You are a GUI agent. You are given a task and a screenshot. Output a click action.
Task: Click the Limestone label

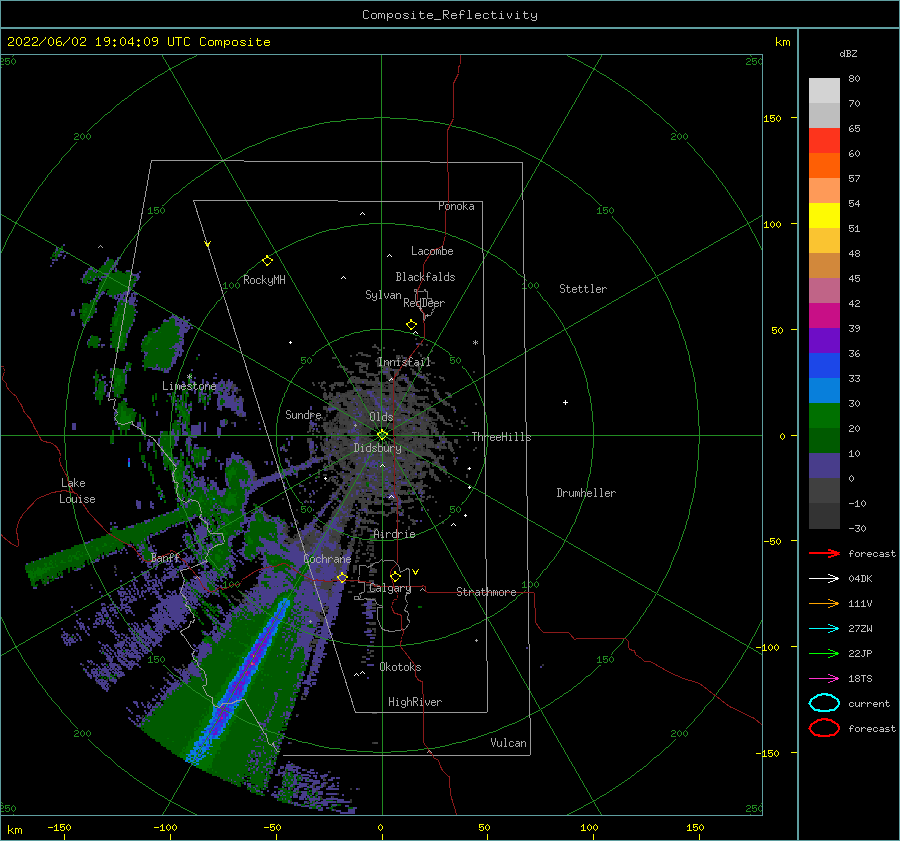[189, 386]
